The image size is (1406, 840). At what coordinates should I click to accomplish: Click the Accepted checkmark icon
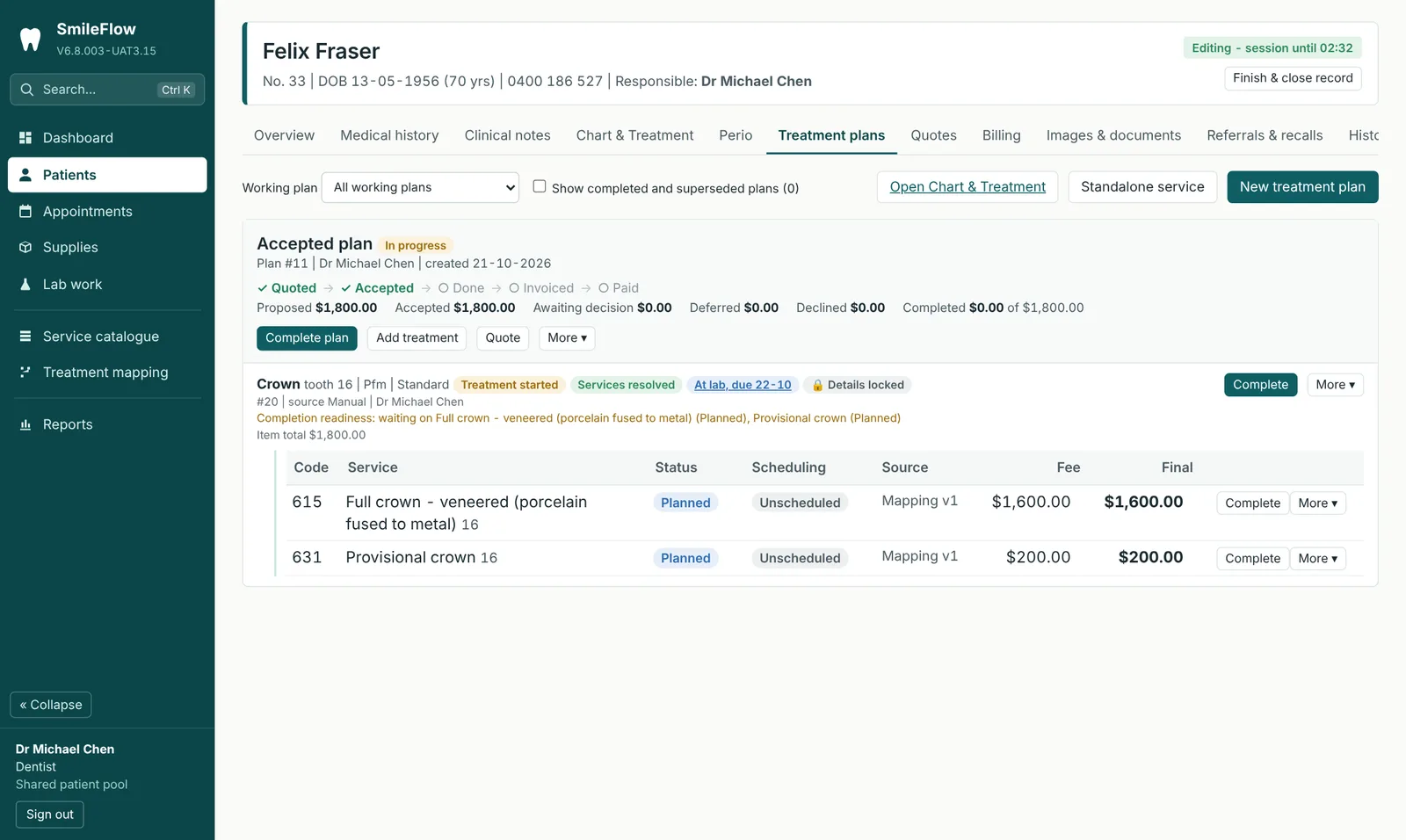346,288
